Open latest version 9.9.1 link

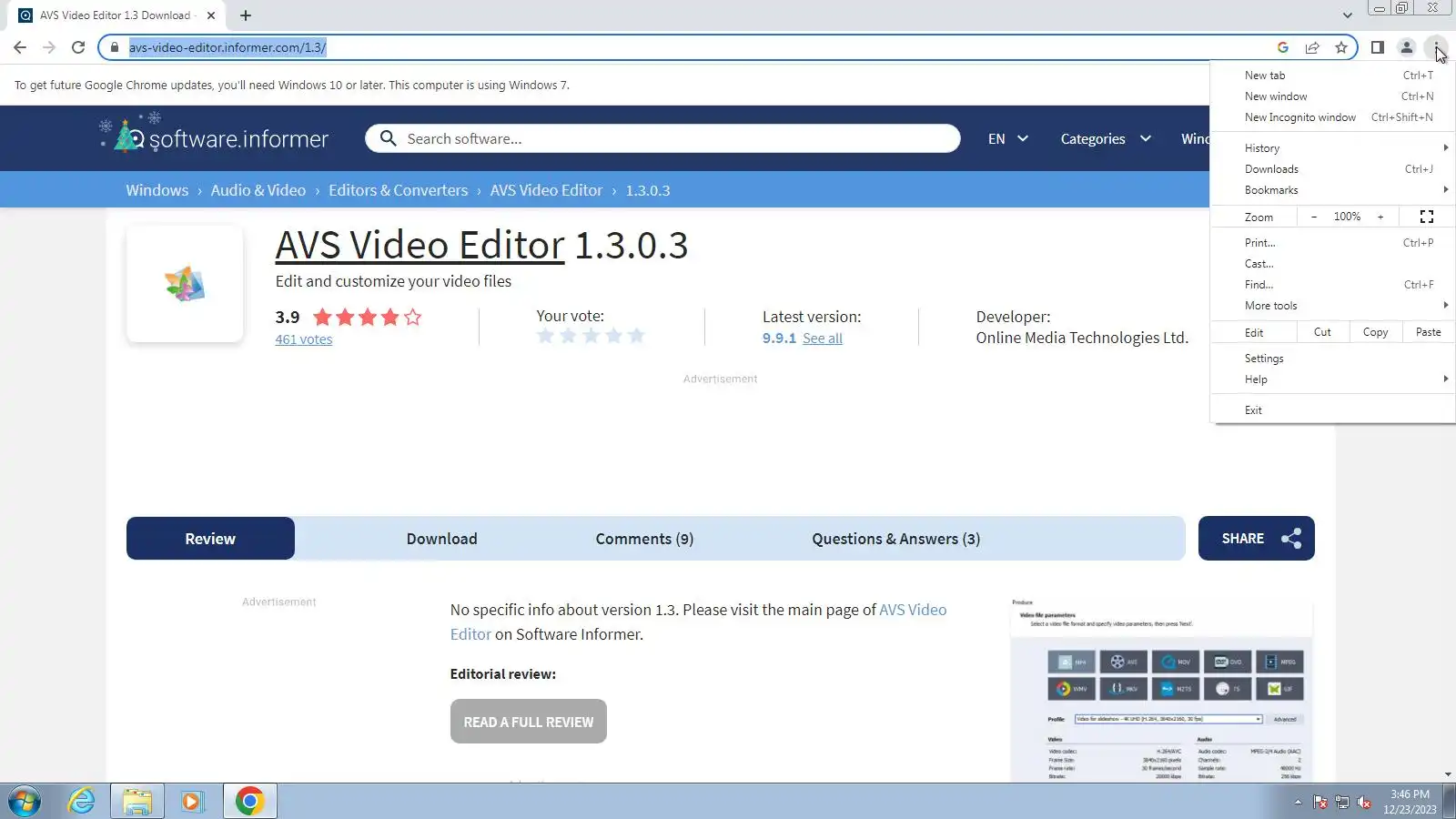779,339
